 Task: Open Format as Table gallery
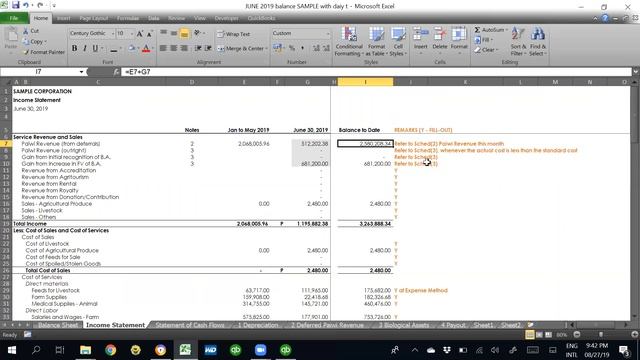[376, 42]
